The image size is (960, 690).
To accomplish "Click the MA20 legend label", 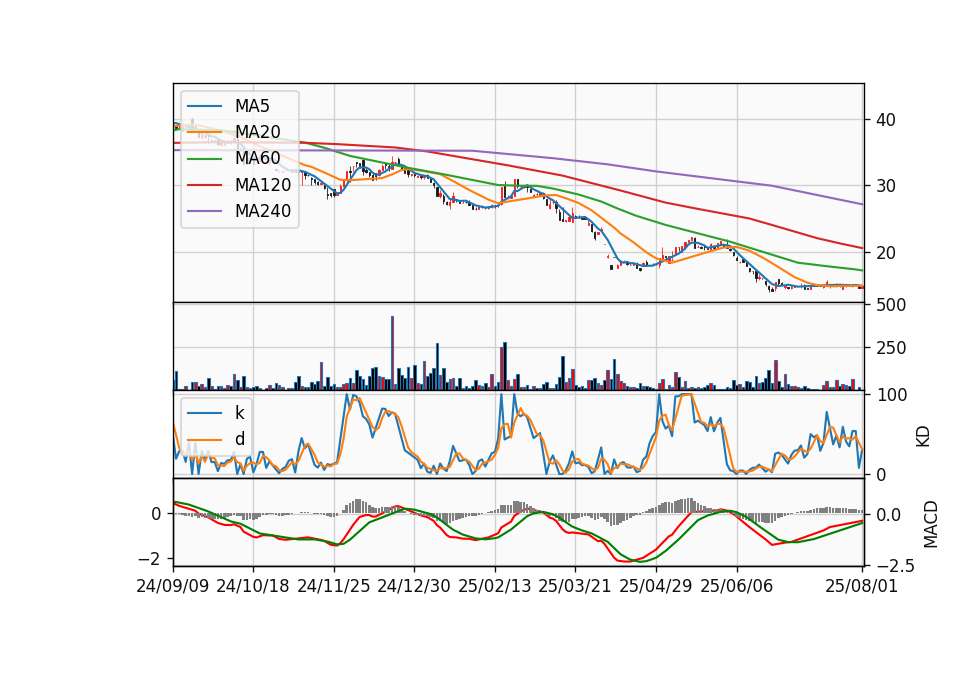I will [257, 132].
